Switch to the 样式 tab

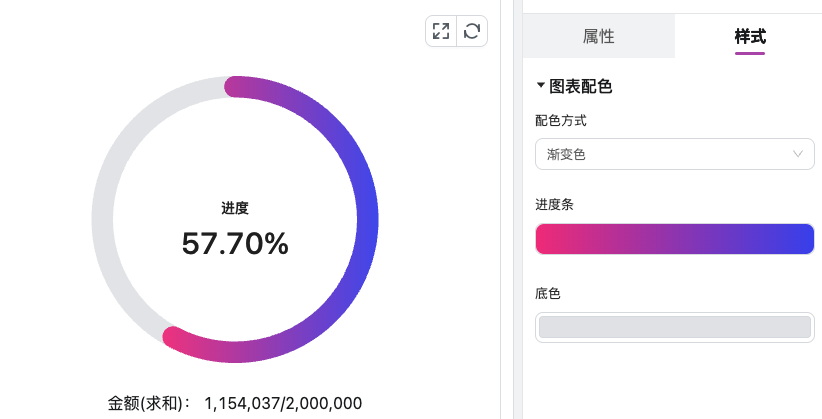[750, 36]
